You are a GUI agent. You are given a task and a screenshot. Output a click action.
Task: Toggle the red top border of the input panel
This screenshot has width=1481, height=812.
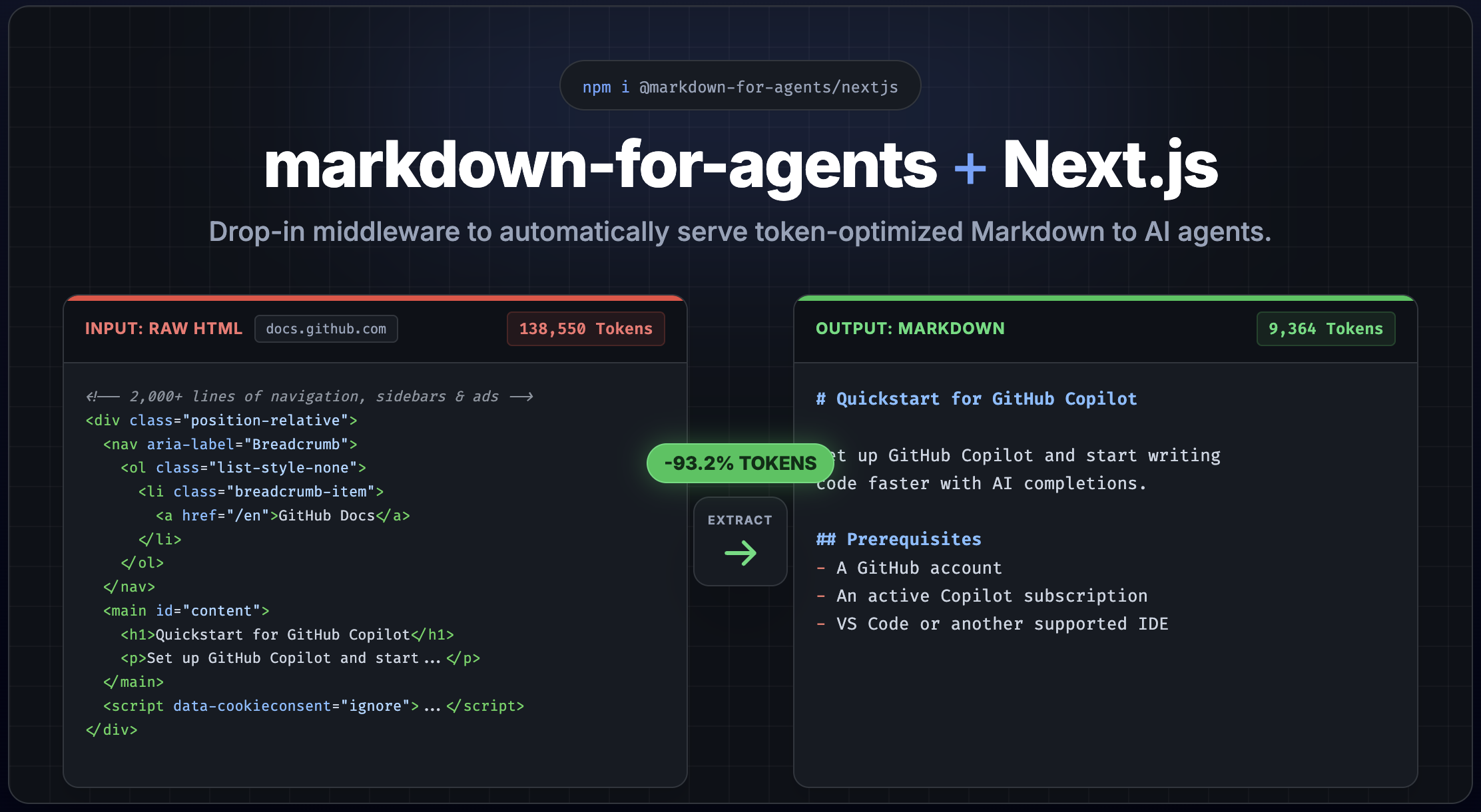click(x=373, y=299)
